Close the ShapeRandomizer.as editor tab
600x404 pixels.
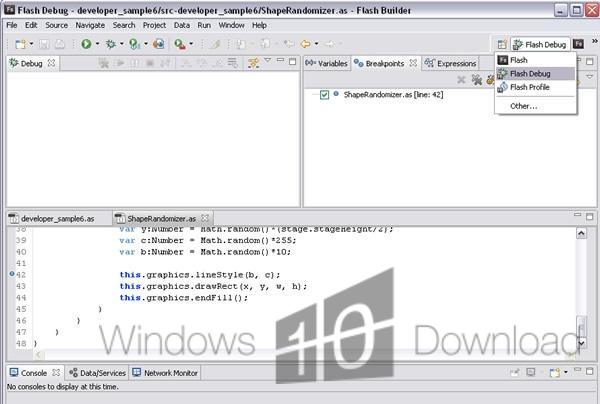(x=205, y=218)
